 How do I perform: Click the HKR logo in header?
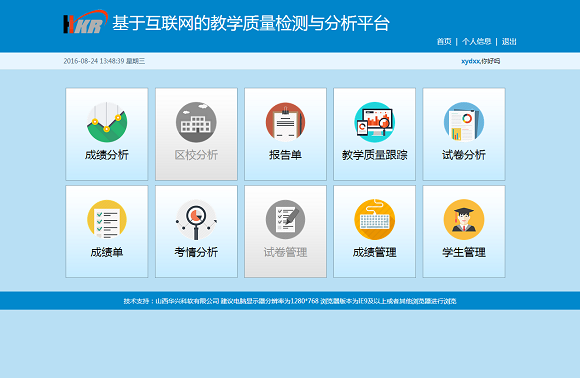pyautogui.click(x=85, y=22)
